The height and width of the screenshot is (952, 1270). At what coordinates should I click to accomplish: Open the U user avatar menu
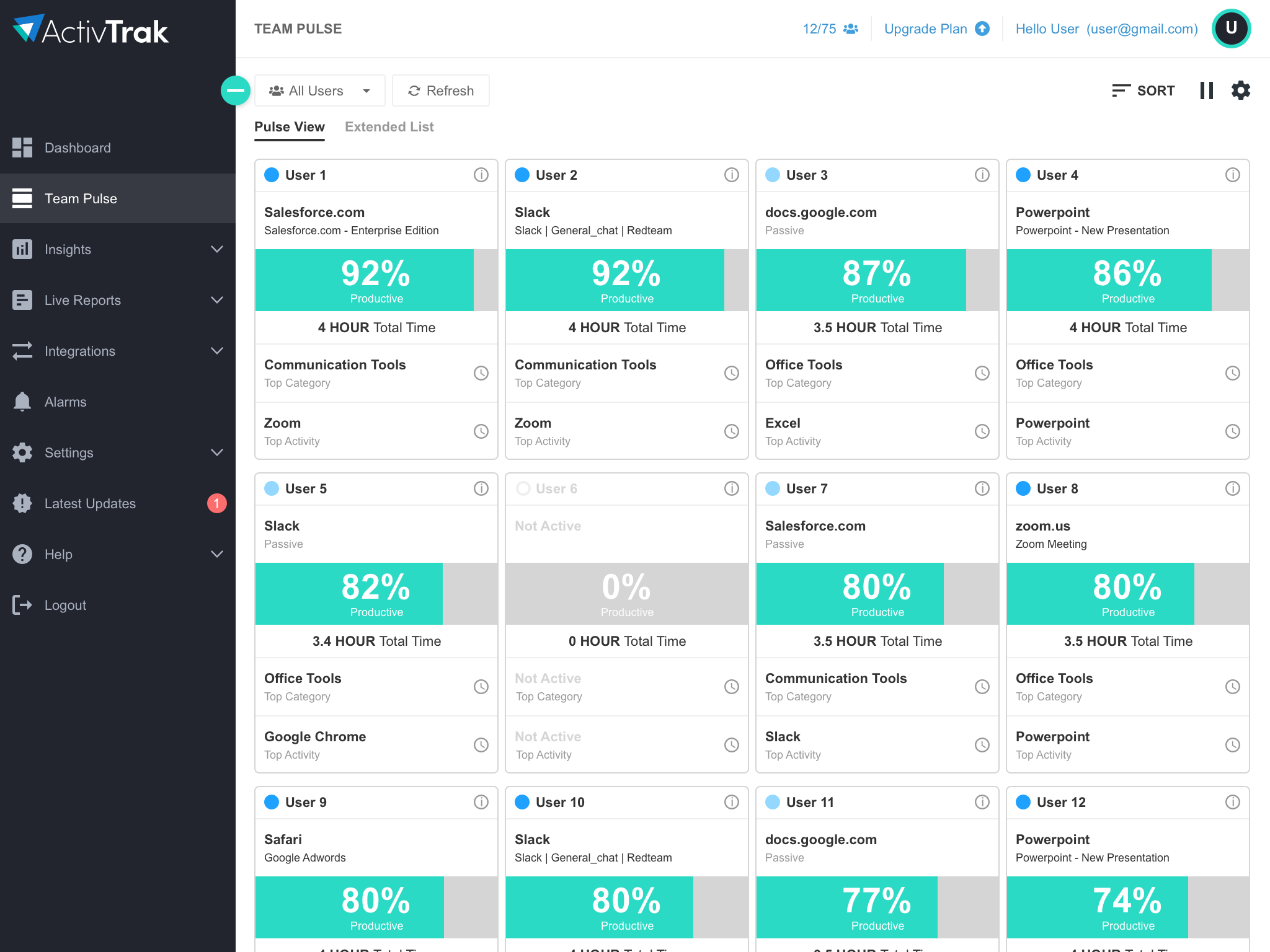tap(1232, 29)
